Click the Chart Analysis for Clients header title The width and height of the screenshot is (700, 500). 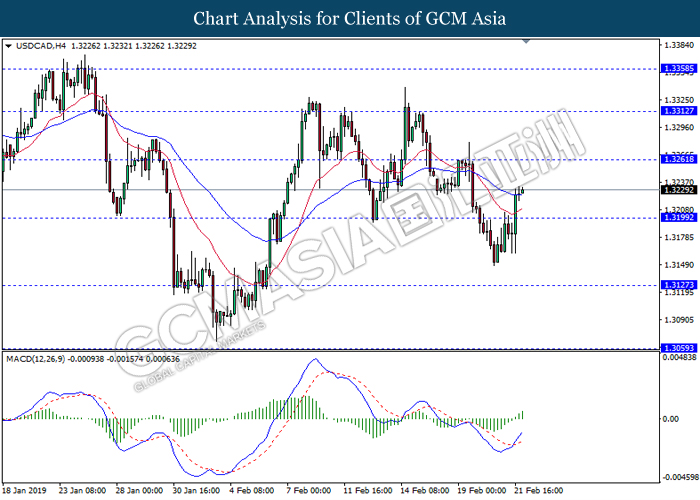click(350, 19)
